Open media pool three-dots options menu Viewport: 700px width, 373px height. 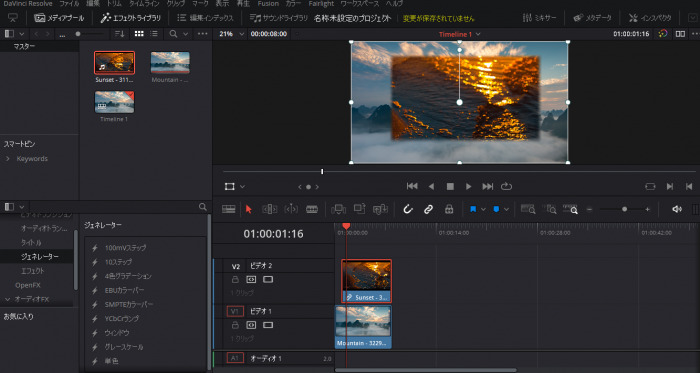[x=202, y=34]
